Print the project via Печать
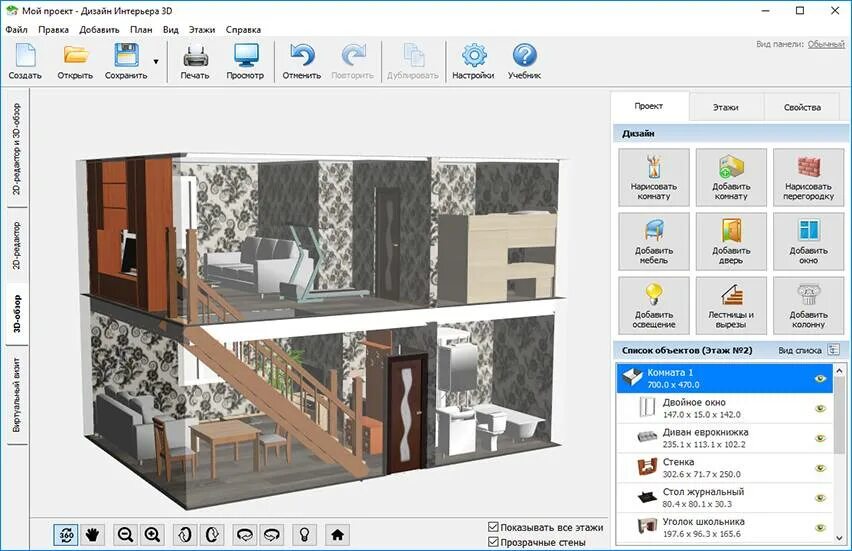 tap(195, 61)
